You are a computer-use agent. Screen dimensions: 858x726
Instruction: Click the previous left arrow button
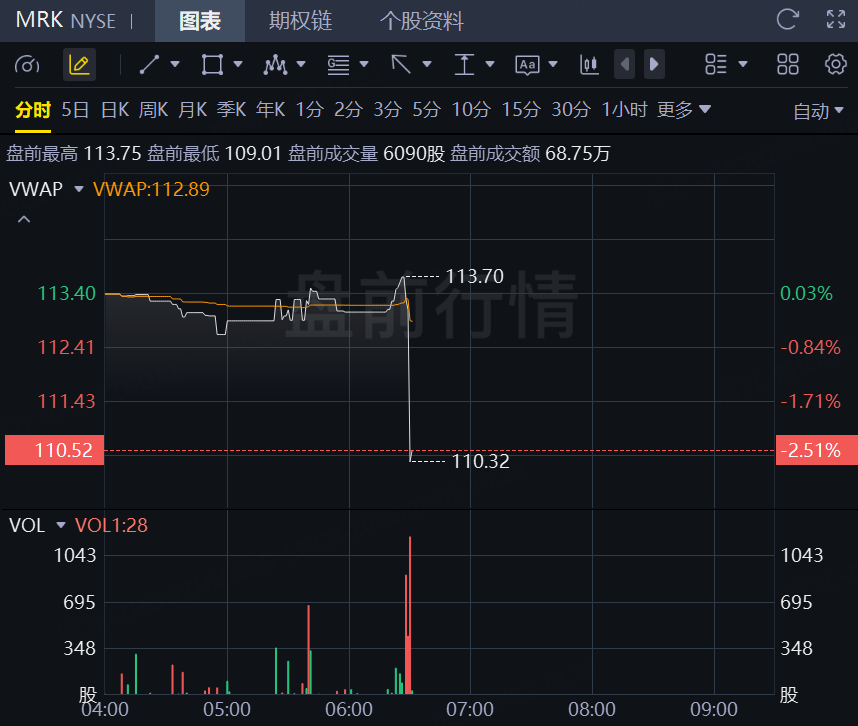click(624, 65)
